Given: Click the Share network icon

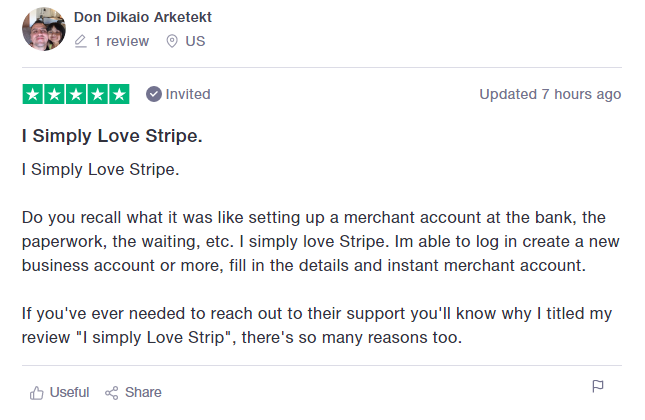Looking at the screenshot, I should (x=112, y=392).
